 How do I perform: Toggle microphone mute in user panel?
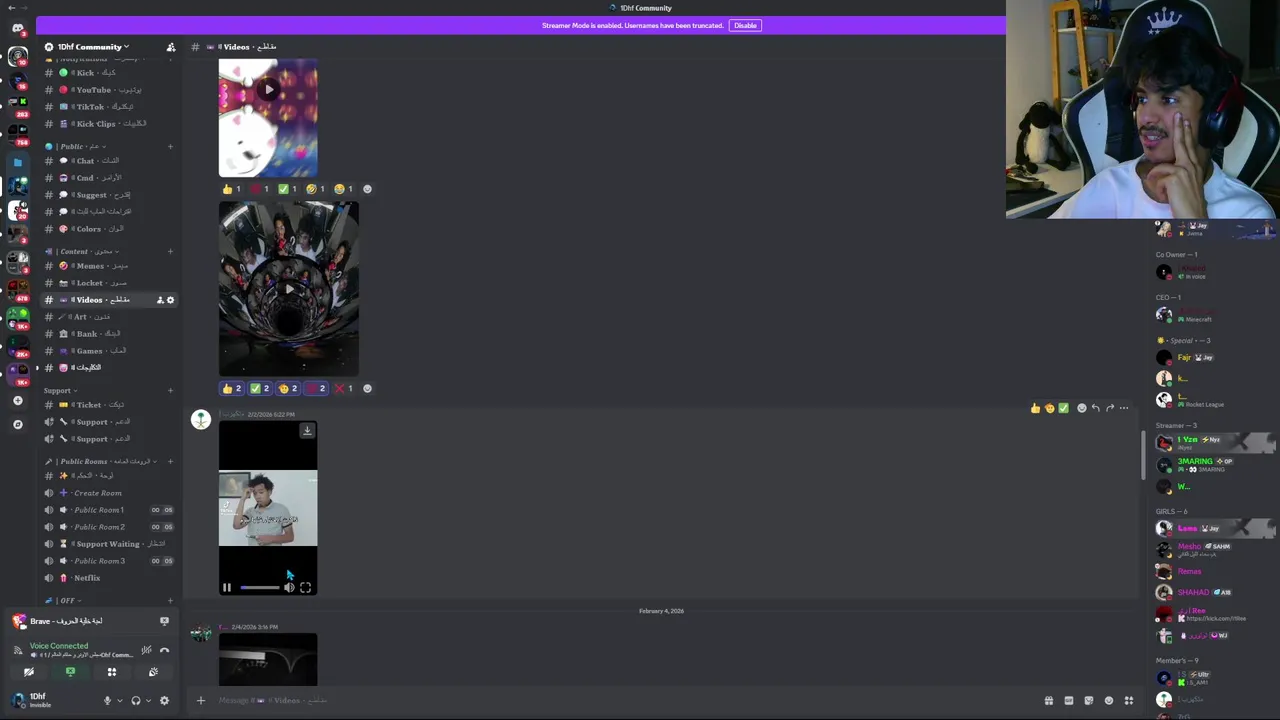[107, 701]
